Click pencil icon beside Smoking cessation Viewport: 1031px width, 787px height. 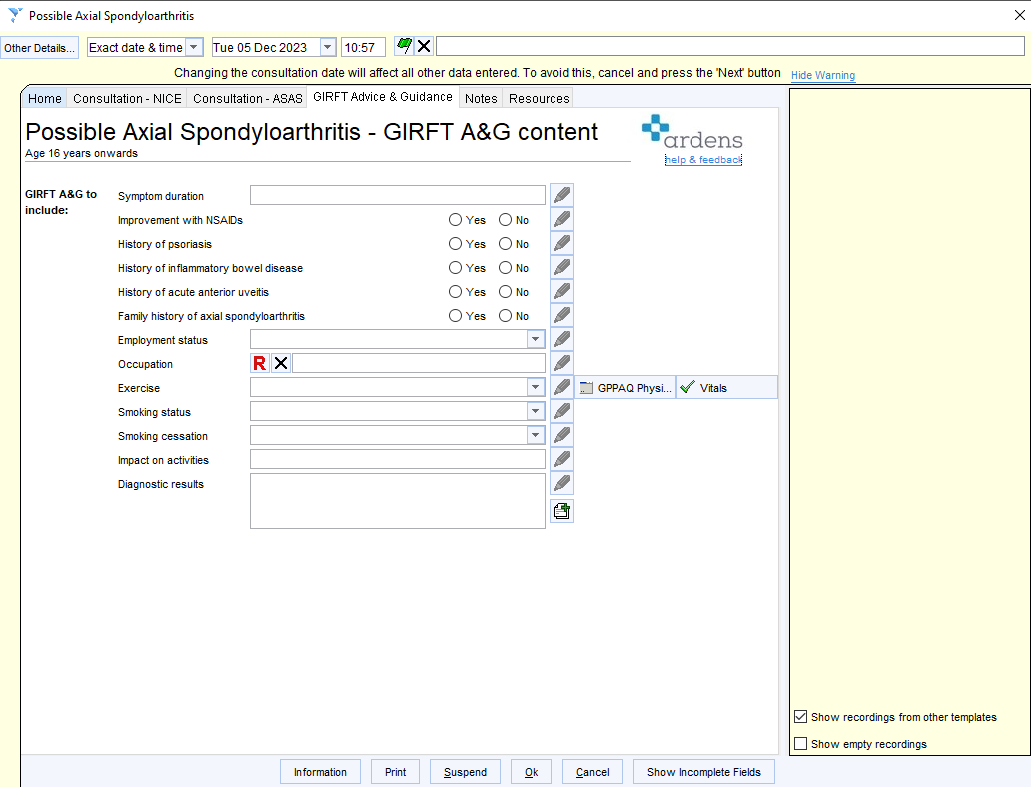pyautogui.click(x=562, y=435)
